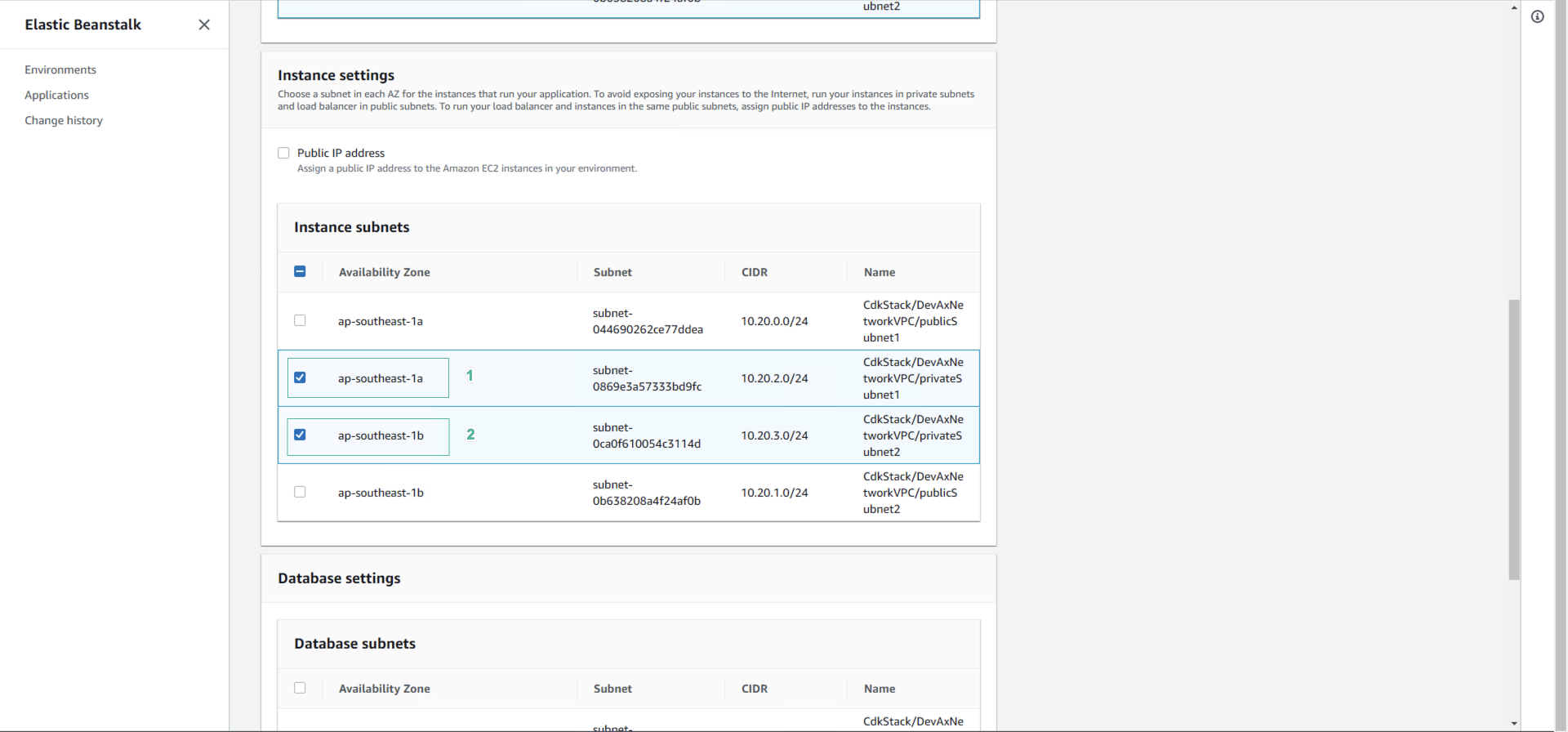
Task: Click the Database settings heading
Action: pos(339,578)
